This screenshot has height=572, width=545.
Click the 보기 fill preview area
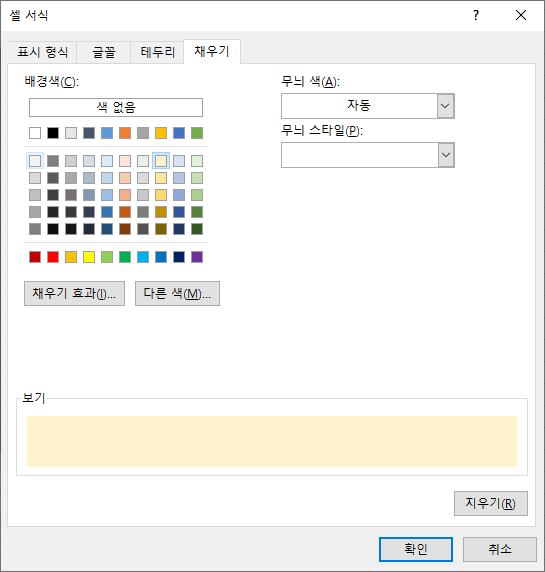(272, 441)
